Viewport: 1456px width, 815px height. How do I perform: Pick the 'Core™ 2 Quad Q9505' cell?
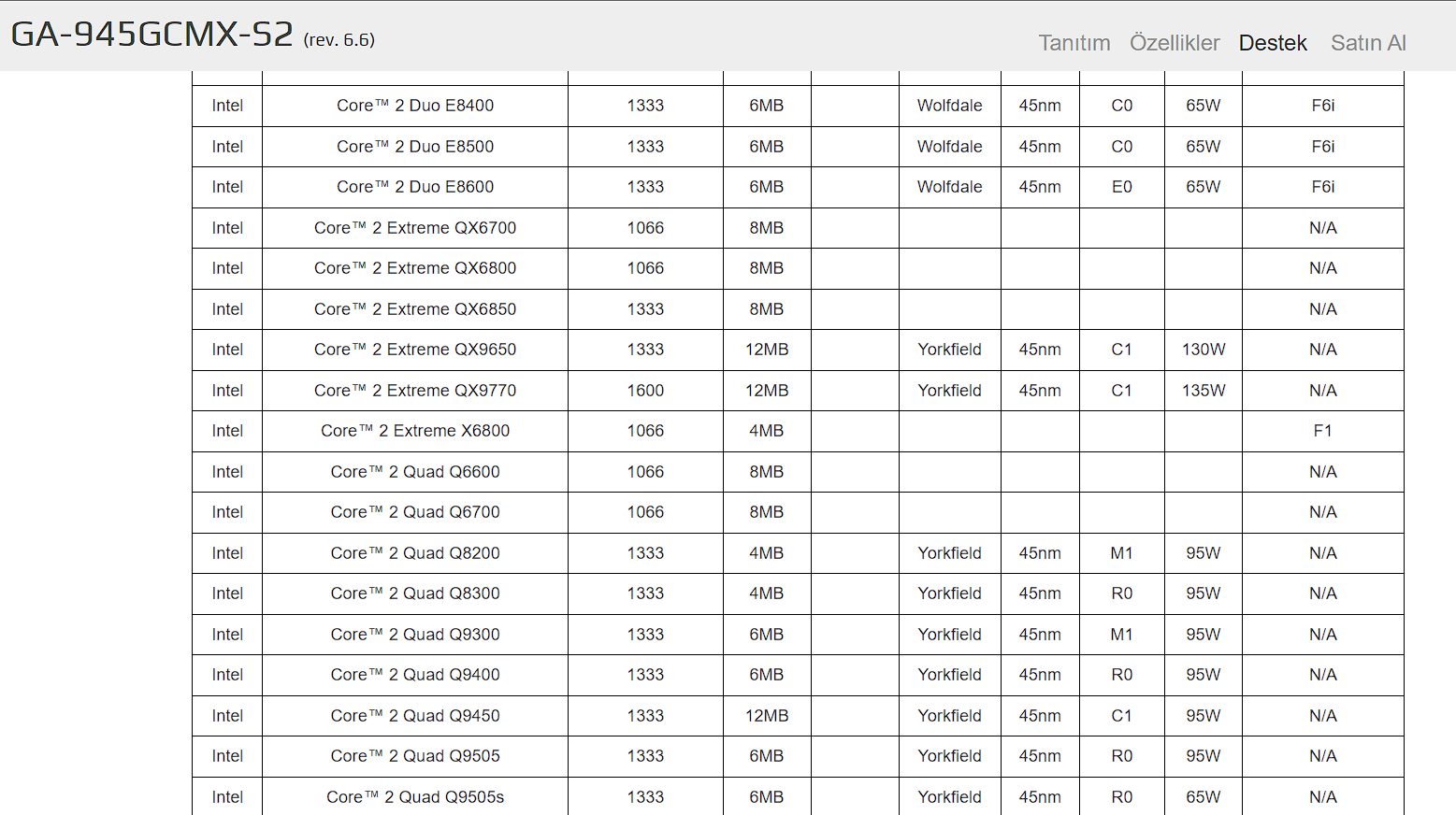coord(415,756)
